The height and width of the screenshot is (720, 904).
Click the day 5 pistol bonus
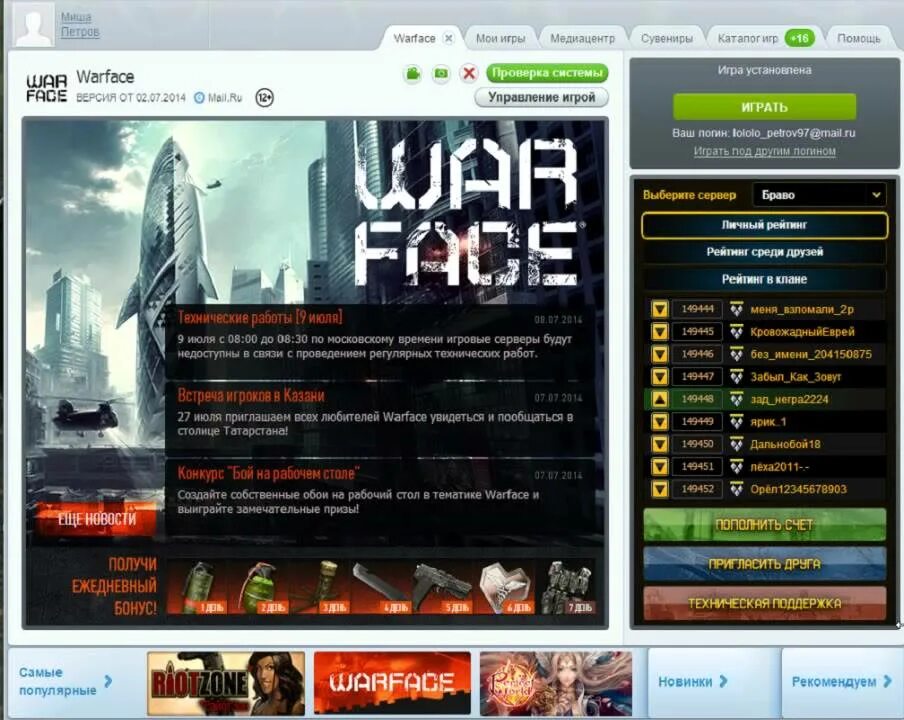[442, 587]
